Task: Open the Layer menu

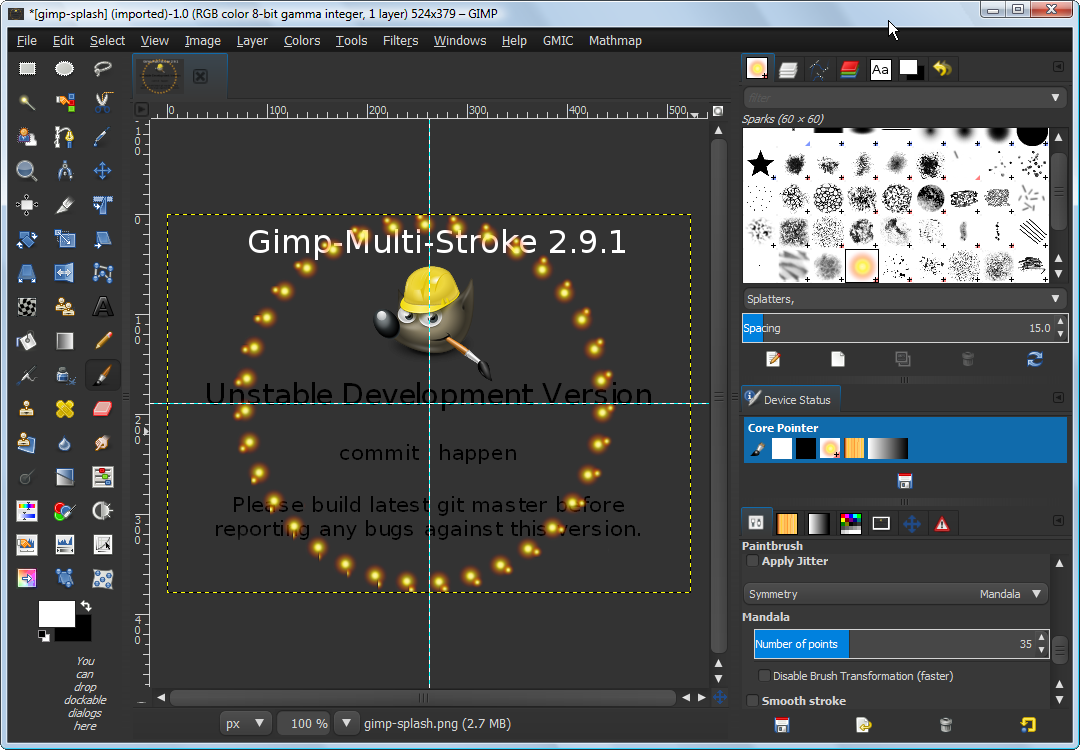Action: point(252,41)
